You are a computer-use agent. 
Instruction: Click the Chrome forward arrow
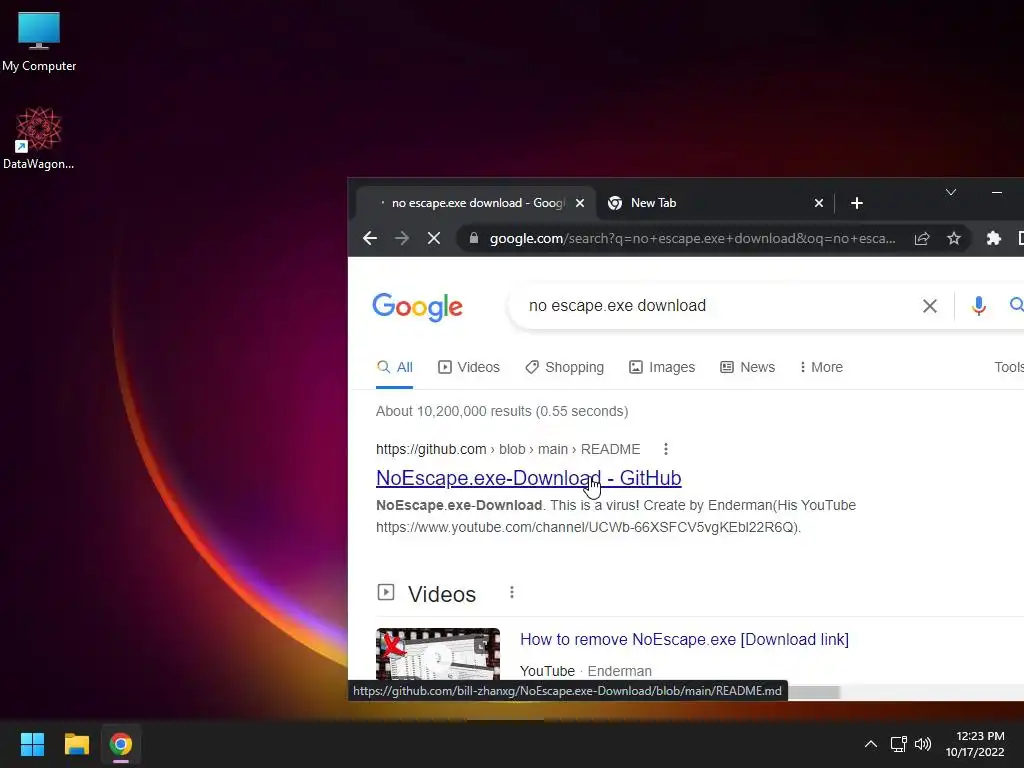point(402,238)
